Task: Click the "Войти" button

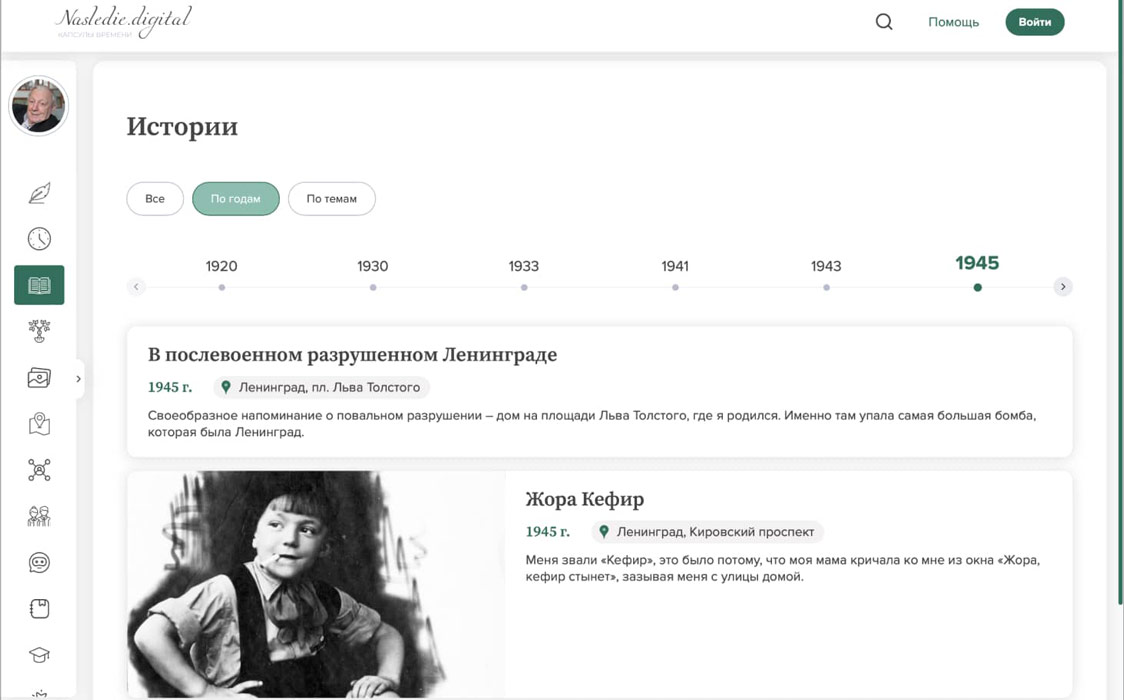Action: (1035, 22)
